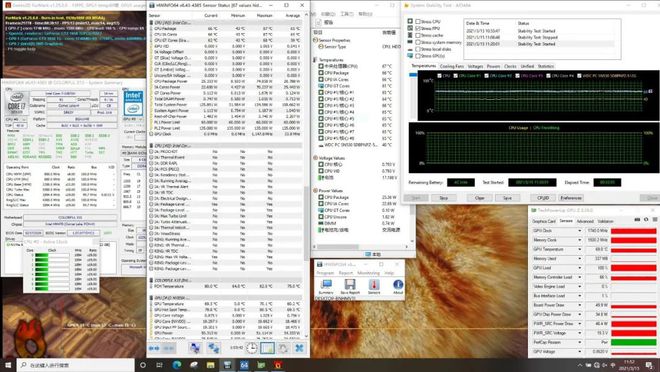Open GPU-Z hamburger menu icon
660x372 pixels.
point(655,220)
